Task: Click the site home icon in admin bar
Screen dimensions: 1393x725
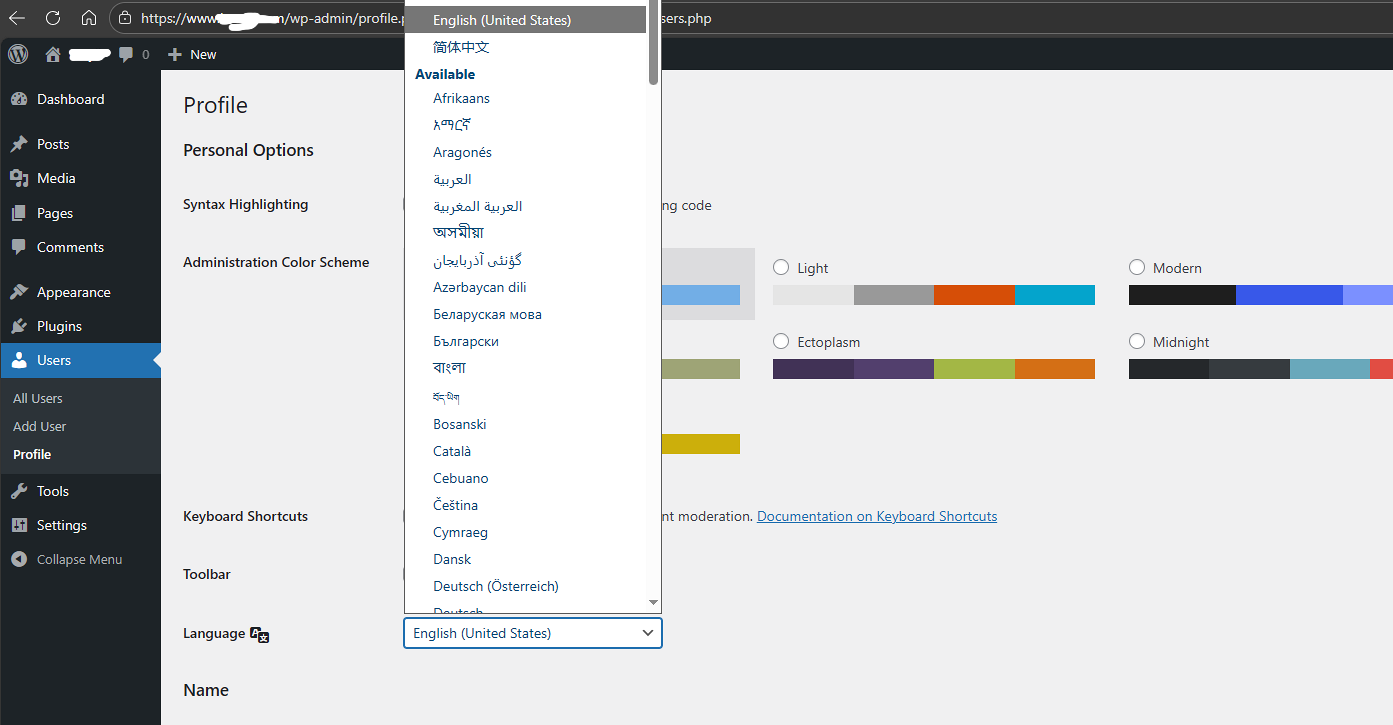Action: (53, 55)
